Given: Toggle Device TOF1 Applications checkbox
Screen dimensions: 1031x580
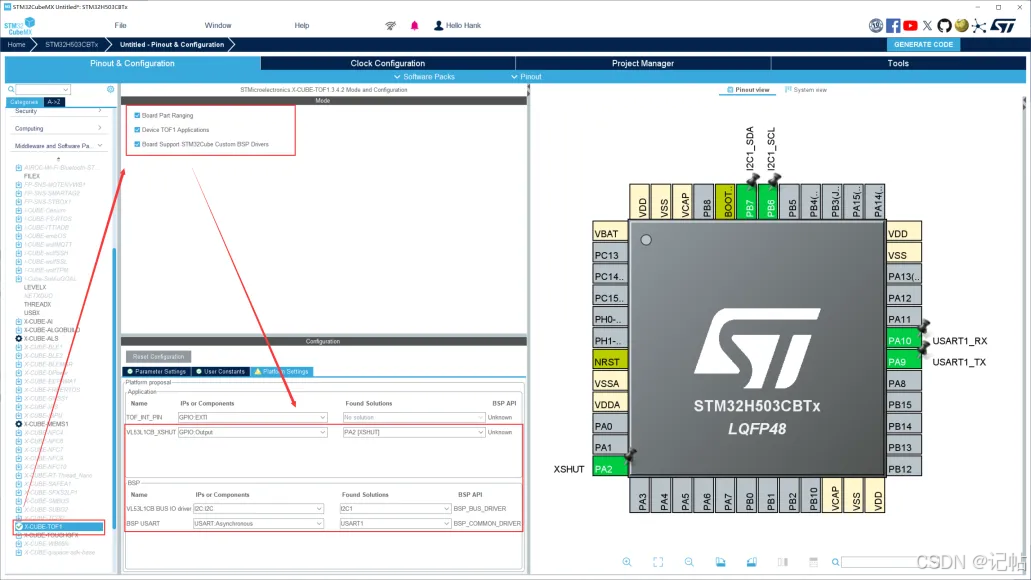Looking at the screenshot, I should coord(137,130).
